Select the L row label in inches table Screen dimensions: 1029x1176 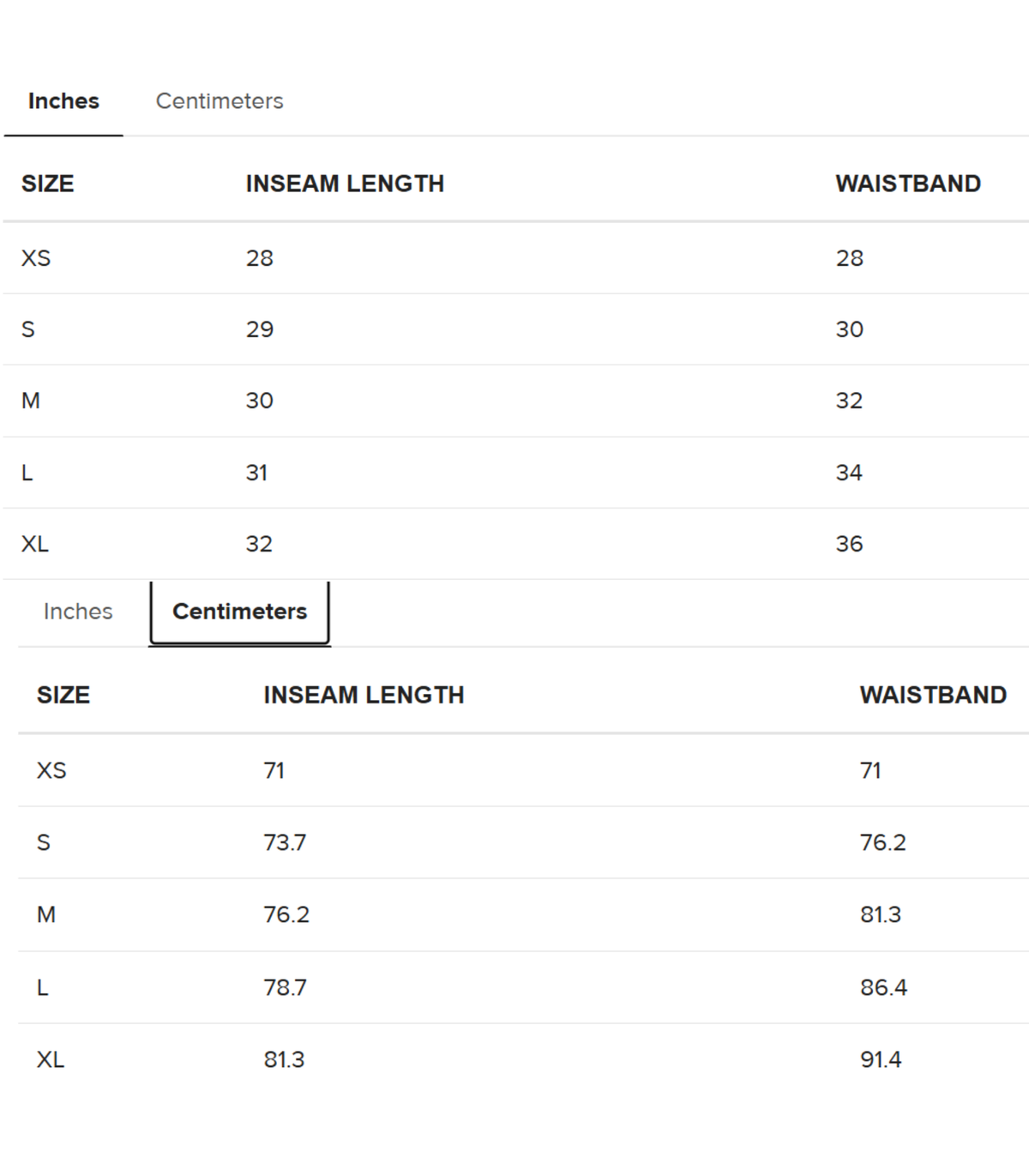(27, 473)
